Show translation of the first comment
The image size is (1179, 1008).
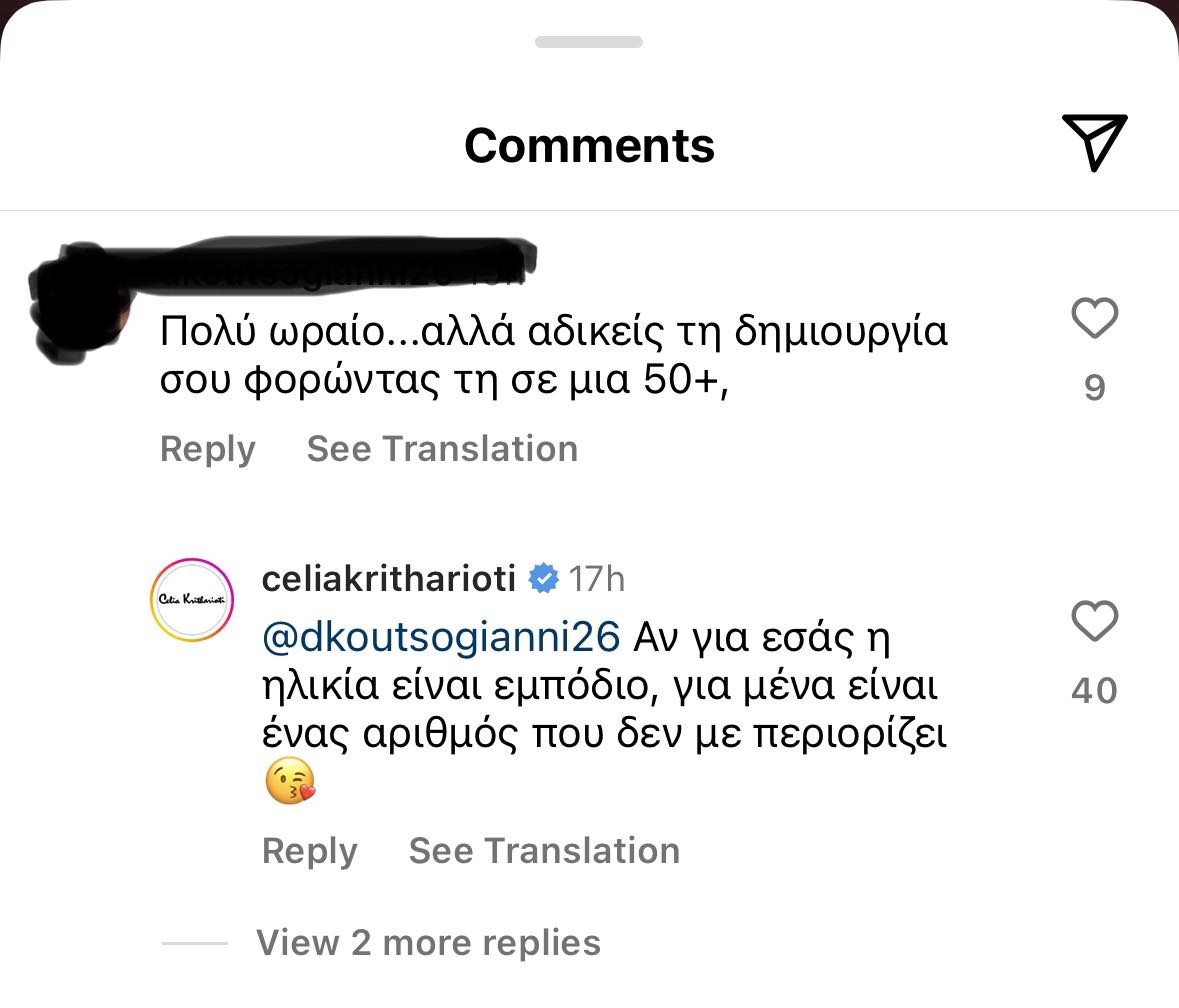(x=442, y=449)
